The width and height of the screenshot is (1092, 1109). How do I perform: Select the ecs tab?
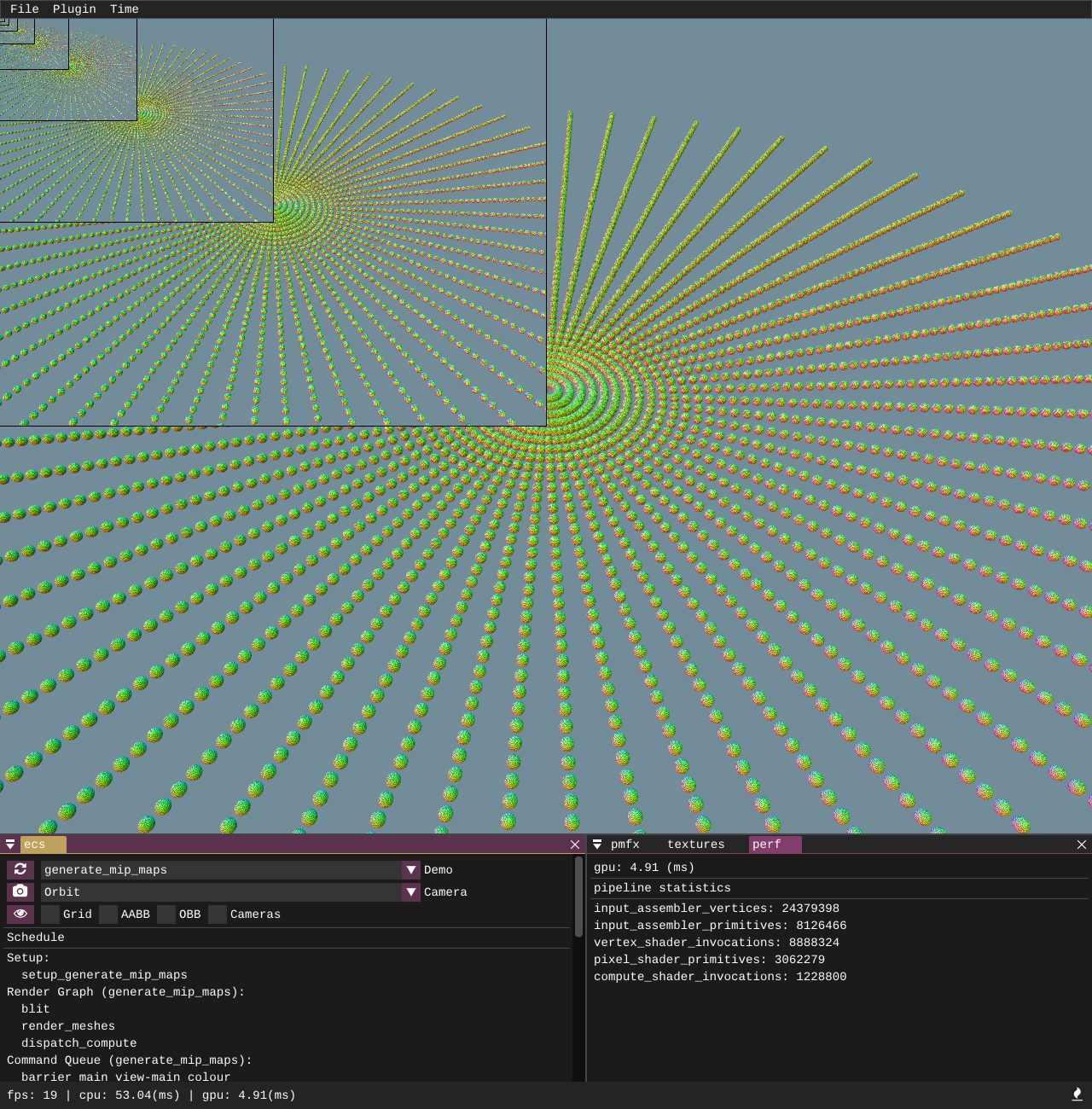pyautogui.click(x=43, y=845)
